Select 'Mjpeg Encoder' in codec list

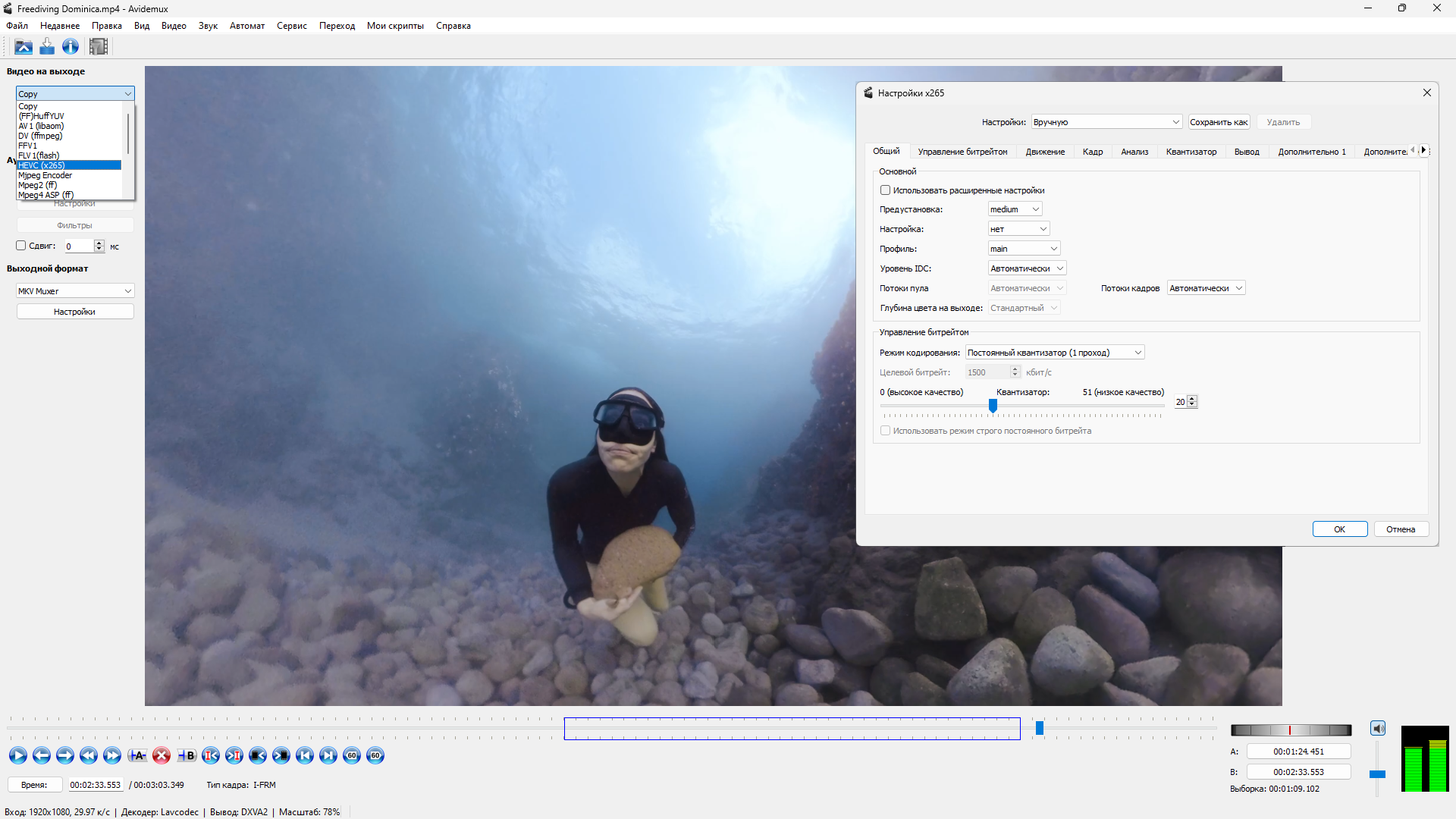tap(69, 175)
